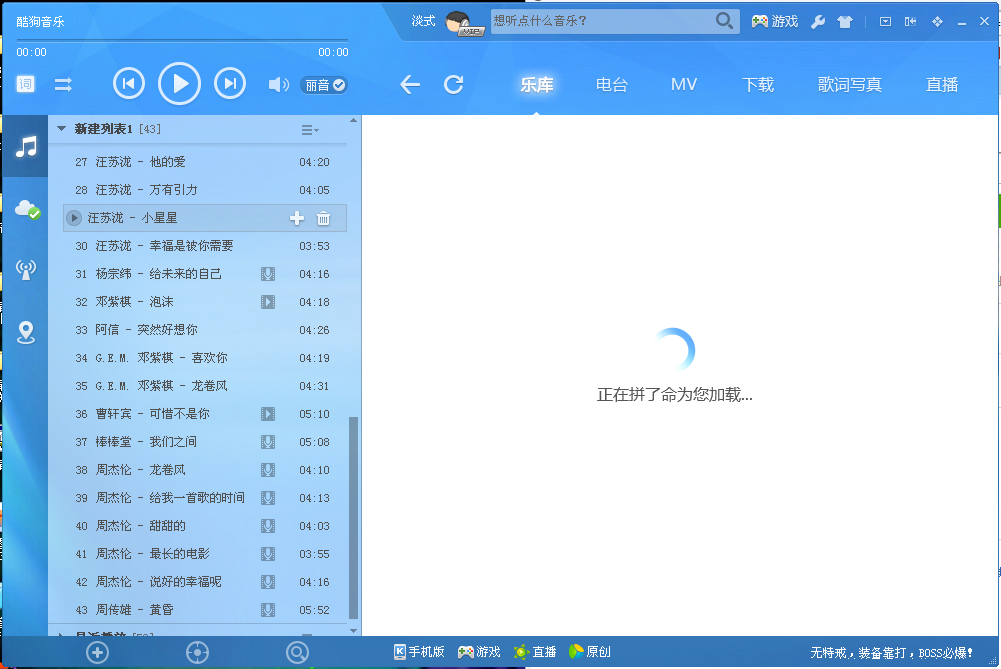1001x669 pixels.
Task: Open 直播 link in bottom bar
Action: (535, 652)
